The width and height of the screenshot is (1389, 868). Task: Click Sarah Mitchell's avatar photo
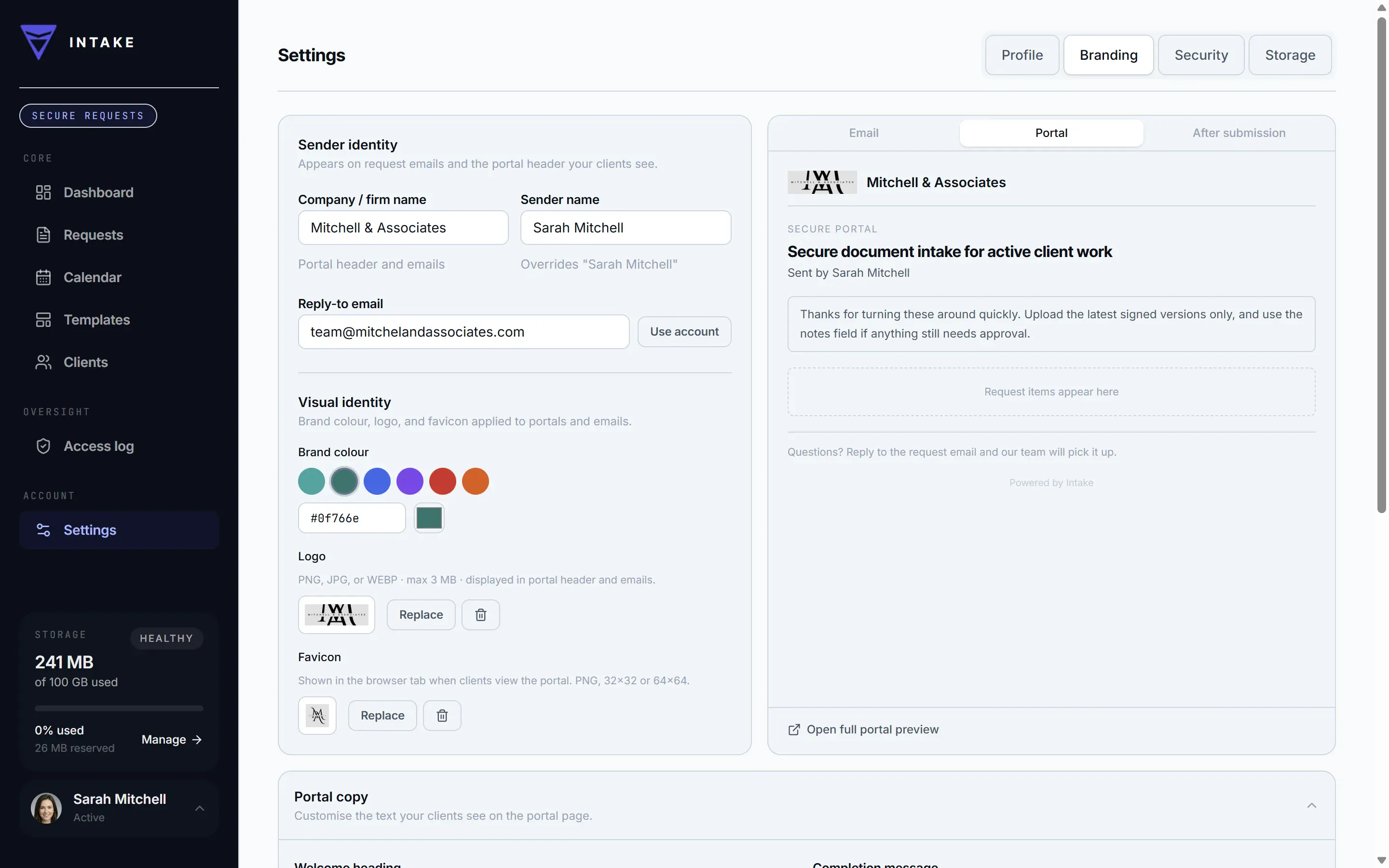[x=46, y=808]
